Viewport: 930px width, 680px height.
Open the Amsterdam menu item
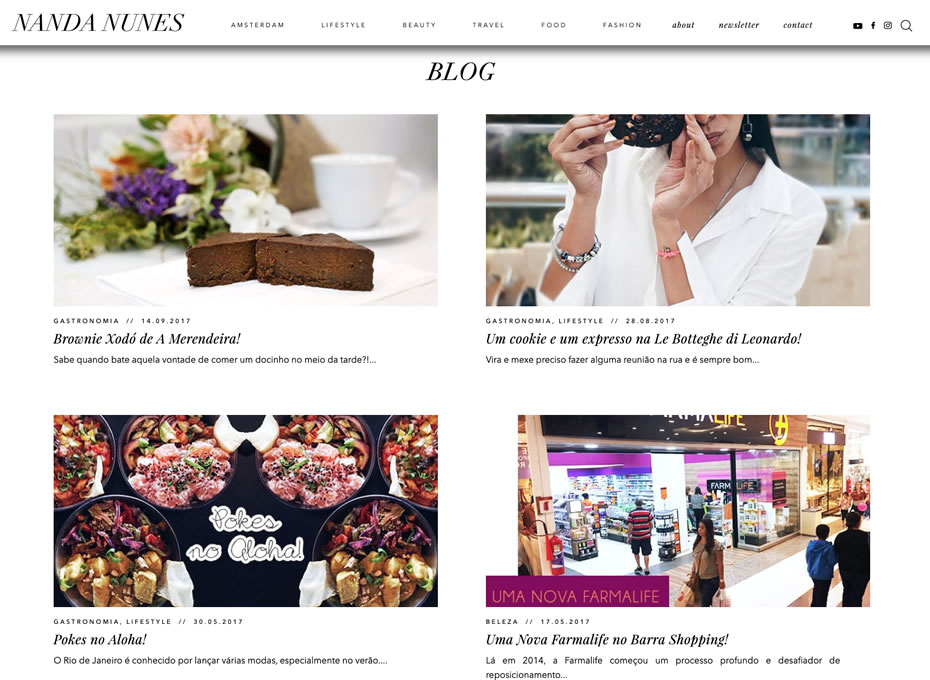click(257, 25)
